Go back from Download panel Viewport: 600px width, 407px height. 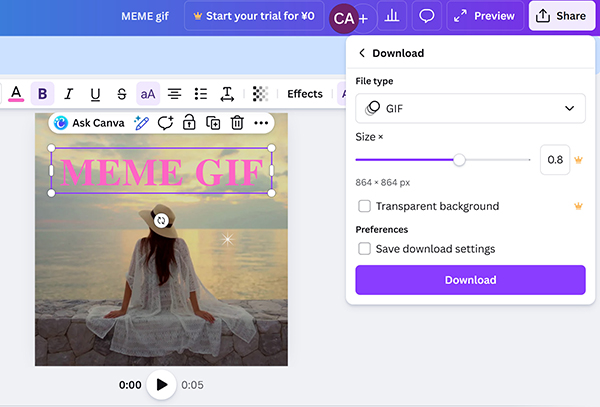tap(362, 53)
